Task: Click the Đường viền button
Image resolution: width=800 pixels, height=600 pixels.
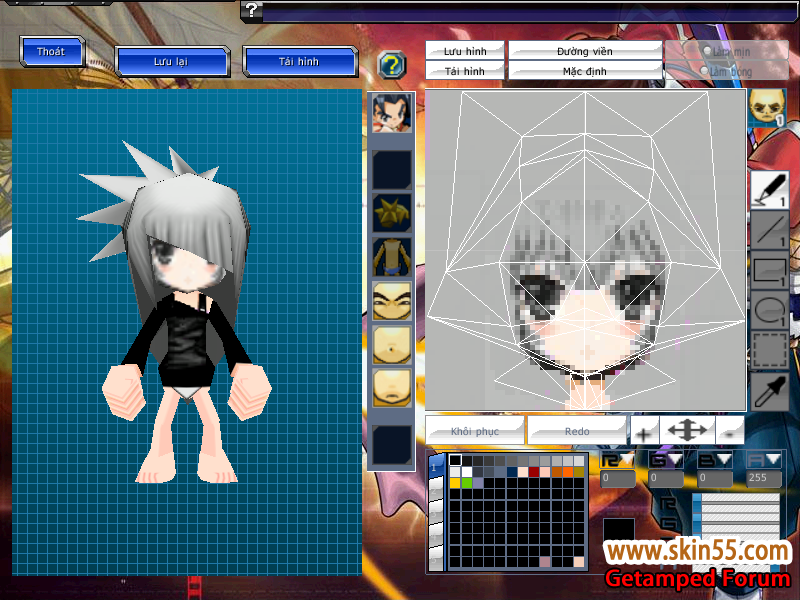Action: (x=585, y=51)
